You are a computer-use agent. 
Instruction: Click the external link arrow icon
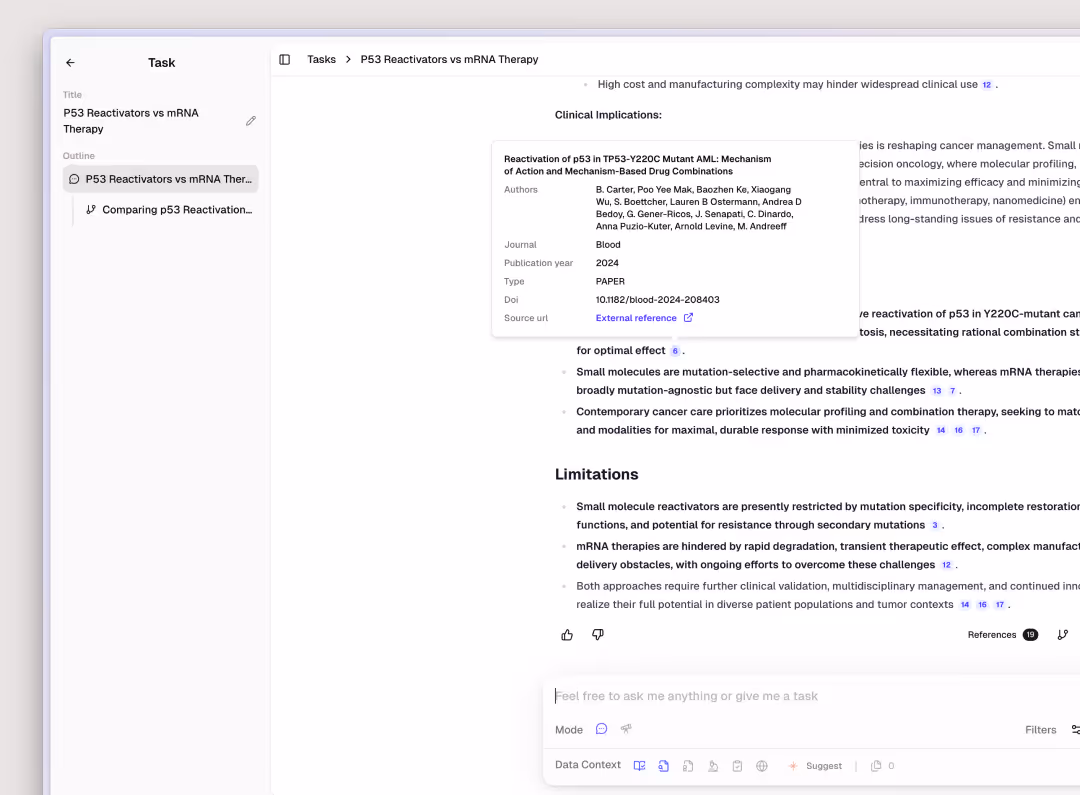click(x=688, y=318)
